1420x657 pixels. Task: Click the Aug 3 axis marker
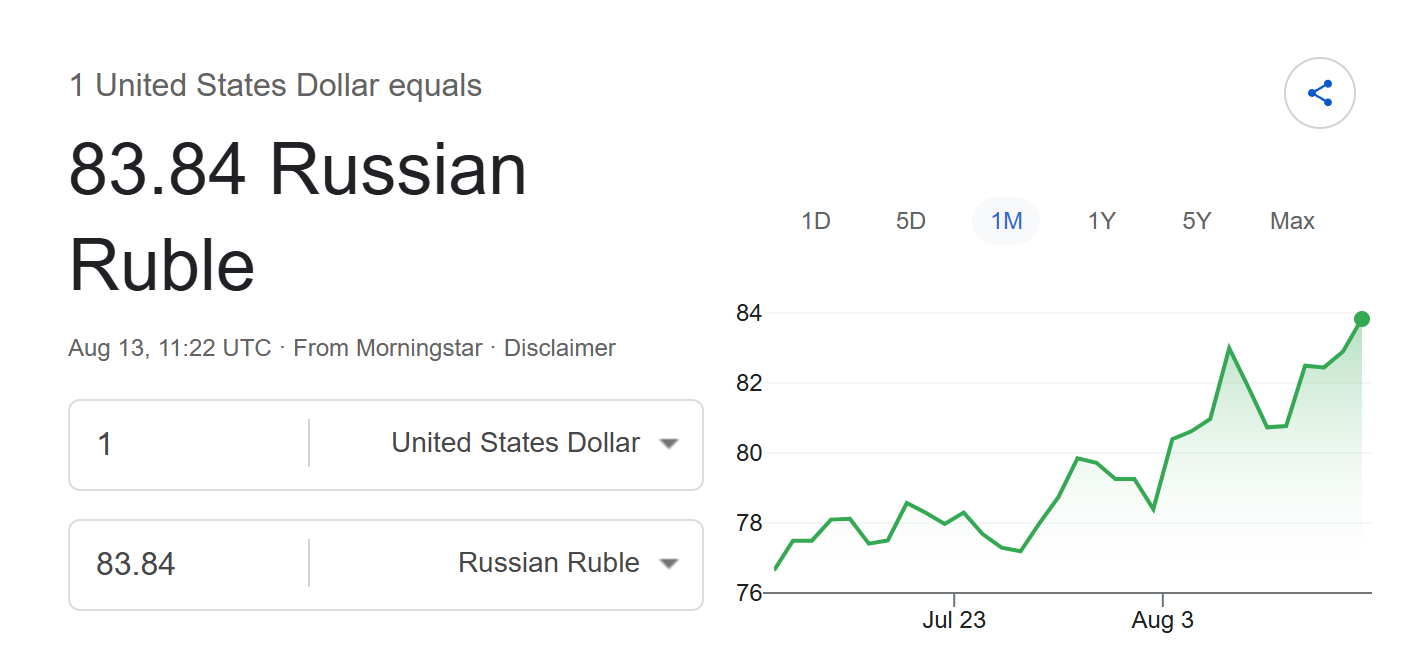click(x=1162, y=620)
